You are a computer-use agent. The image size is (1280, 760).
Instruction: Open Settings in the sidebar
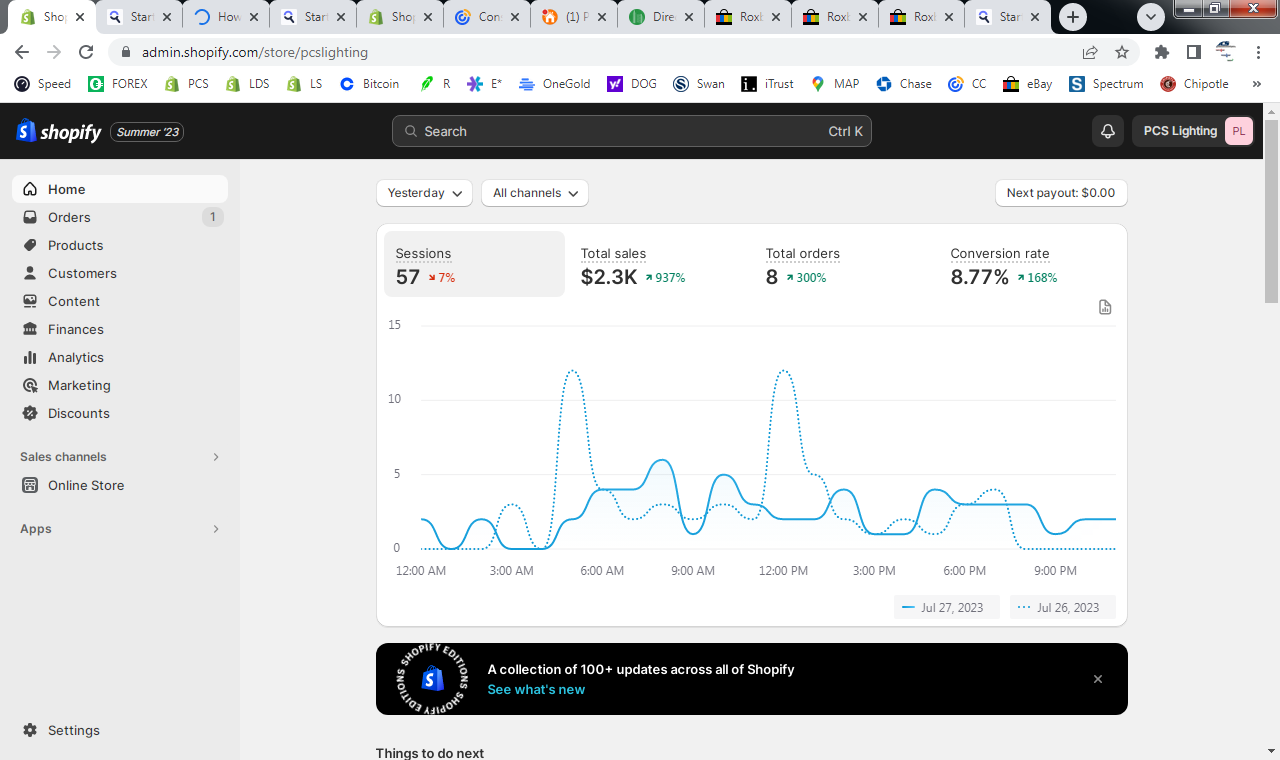coord(120,730)
